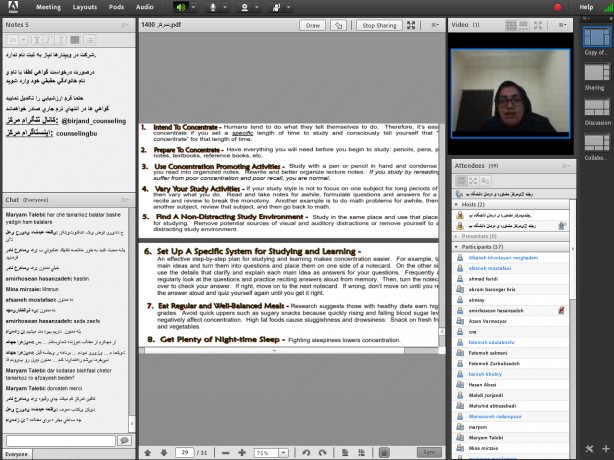Screen dimensions: 614x460
Task: Click muted mic icon beside amirhosean hasanzadeh
Action: pyautogui.click(x=562, y=310)
